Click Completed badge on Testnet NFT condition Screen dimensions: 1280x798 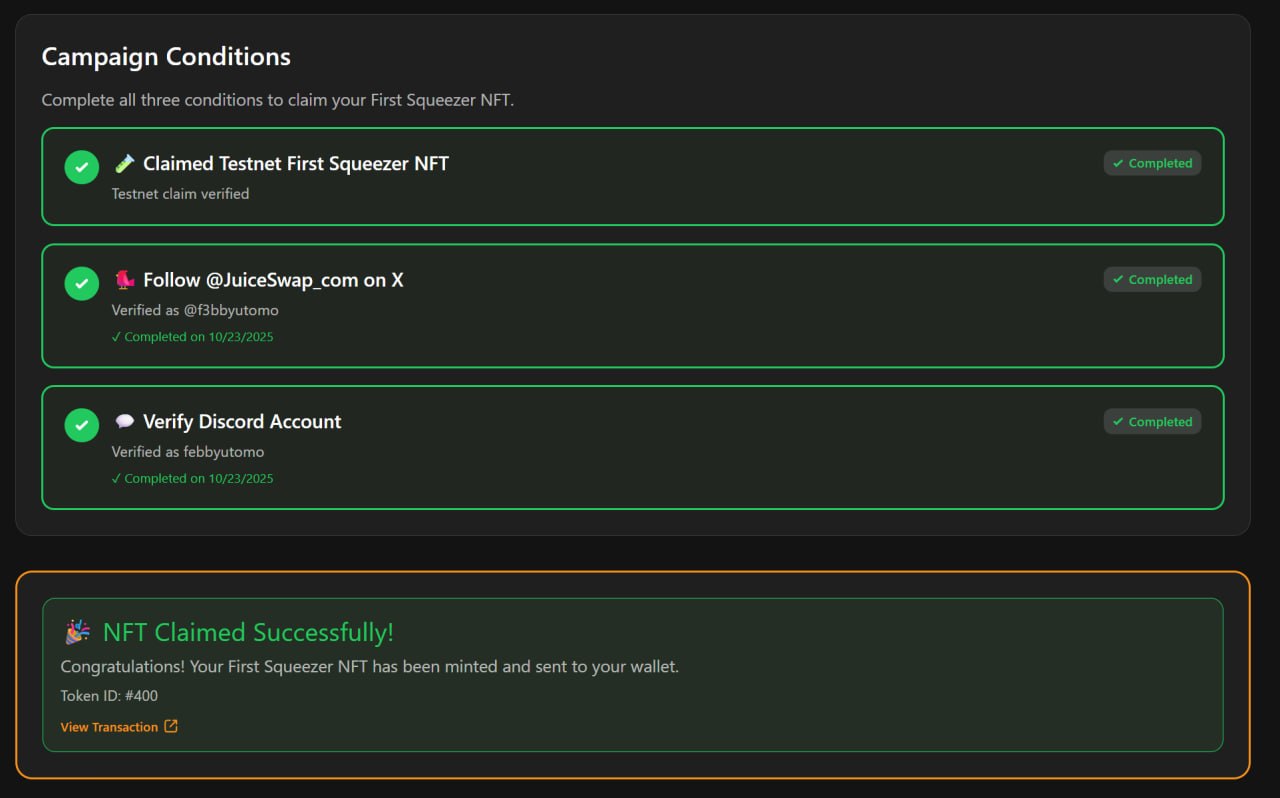pyautogui.click(x=1152, y=163)
